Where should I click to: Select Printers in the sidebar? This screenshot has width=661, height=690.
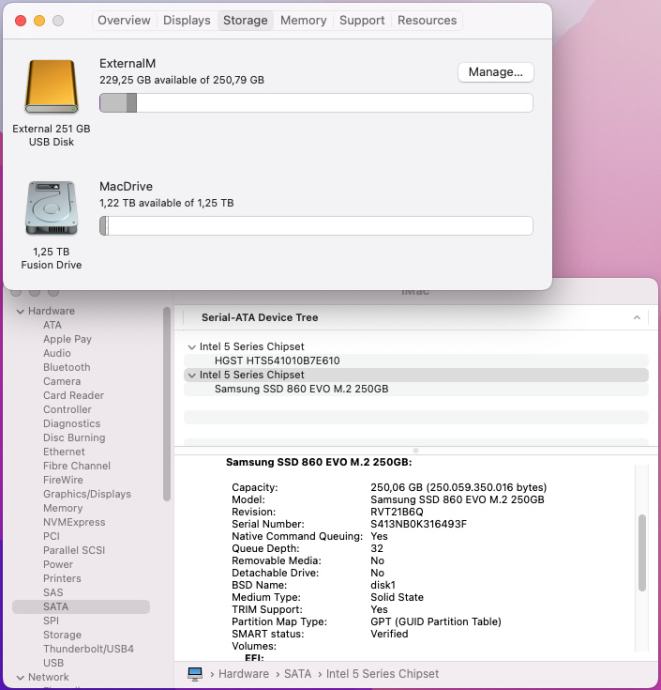point(62,578)
